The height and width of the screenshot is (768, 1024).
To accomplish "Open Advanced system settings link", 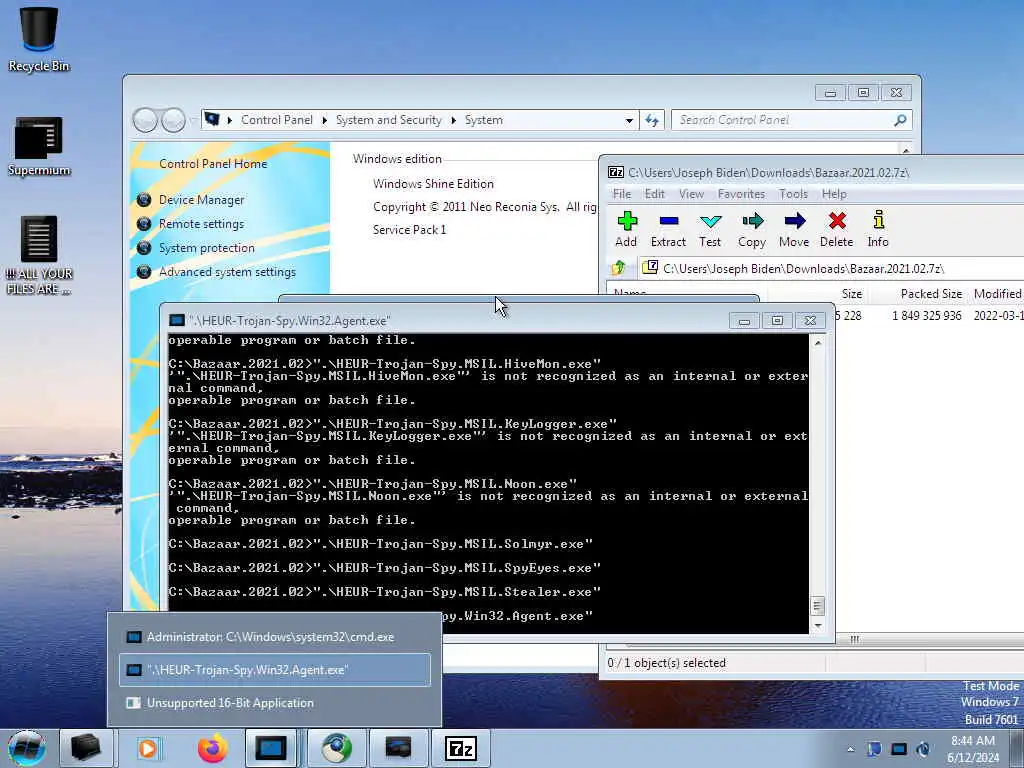I will click(x=227, y=272).
